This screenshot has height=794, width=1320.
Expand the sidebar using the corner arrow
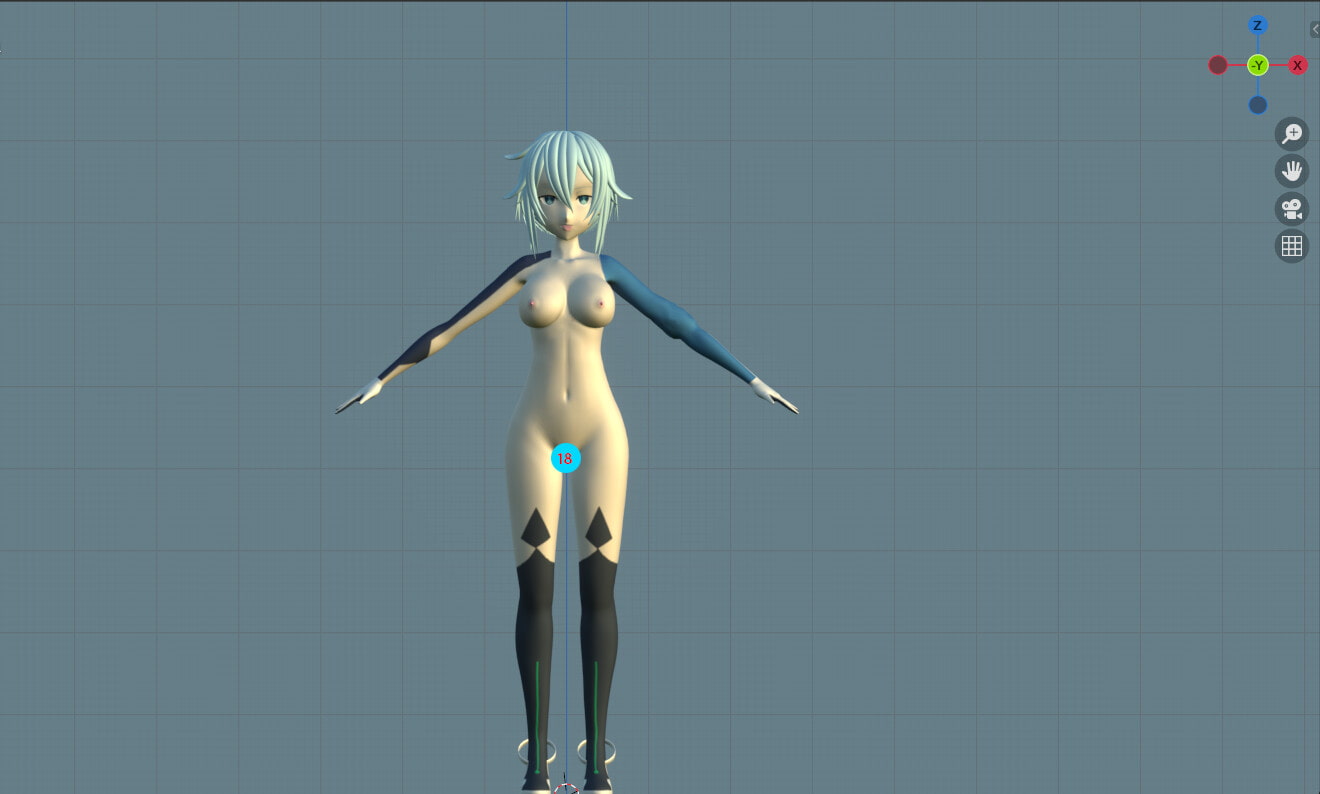point(1315,30)
